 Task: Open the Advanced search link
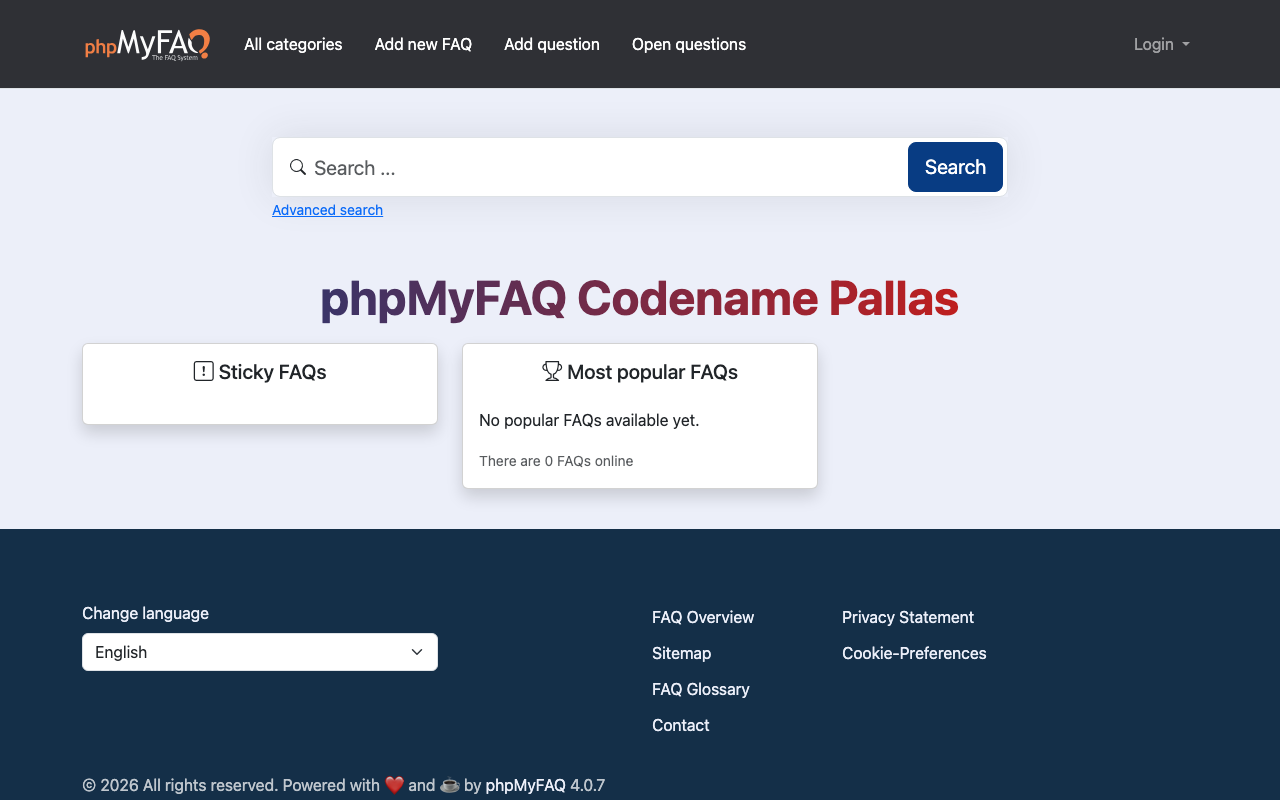[x=327, y=210]
